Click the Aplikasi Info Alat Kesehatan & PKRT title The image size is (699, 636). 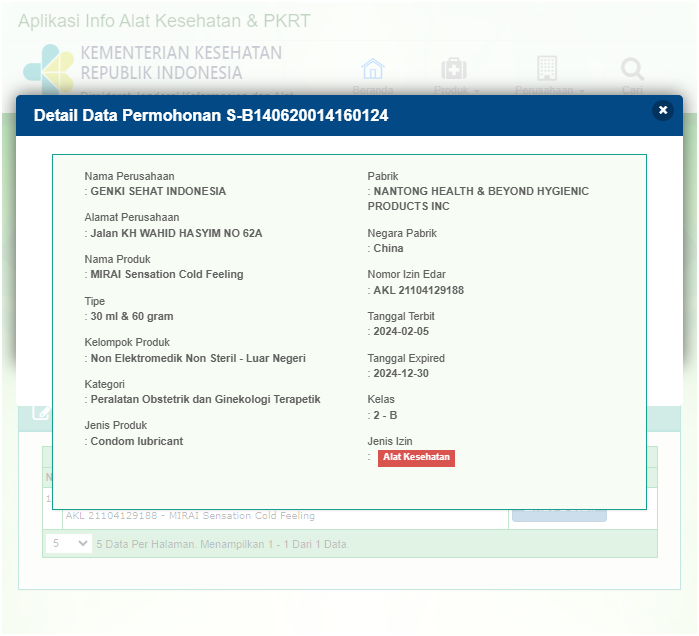(x=165, y=21)
